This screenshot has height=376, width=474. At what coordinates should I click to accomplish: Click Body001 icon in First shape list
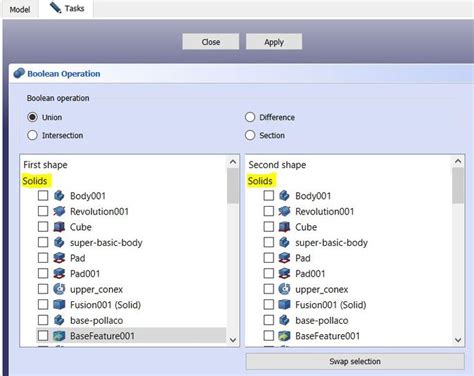(x=59, y=196)
